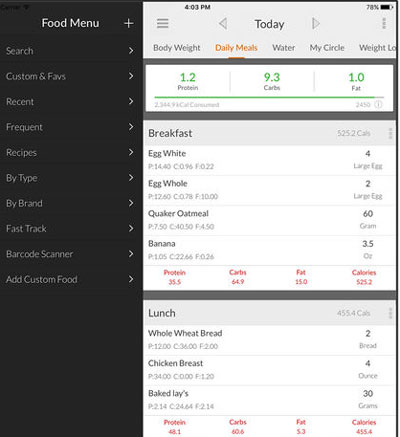Open the top-right vertical dots menu
This screenshot has width=400, height=437.
pos(384,23)
